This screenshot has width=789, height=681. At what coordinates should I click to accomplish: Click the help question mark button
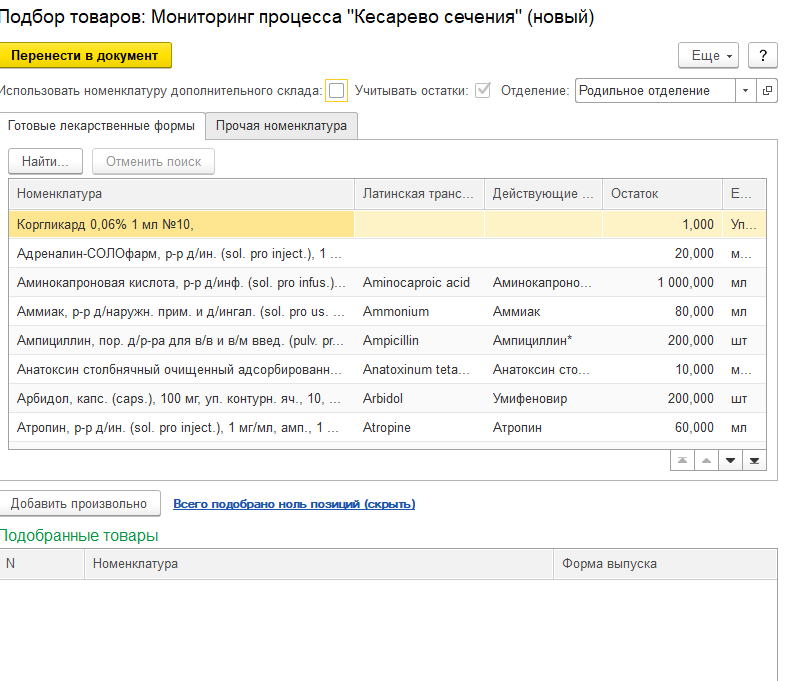[762, 56]
